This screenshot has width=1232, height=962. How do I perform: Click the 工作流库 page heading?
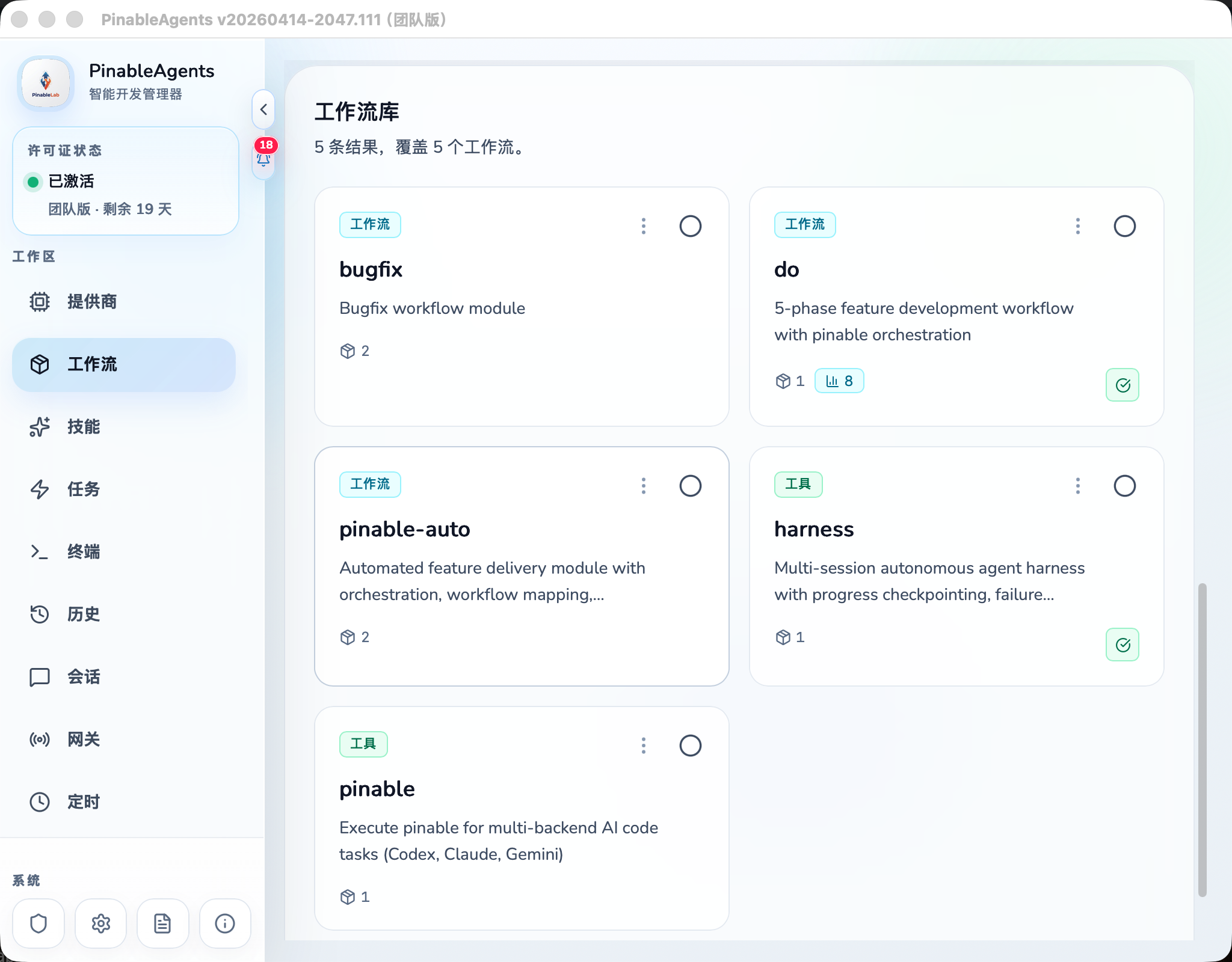coord(357,112)
